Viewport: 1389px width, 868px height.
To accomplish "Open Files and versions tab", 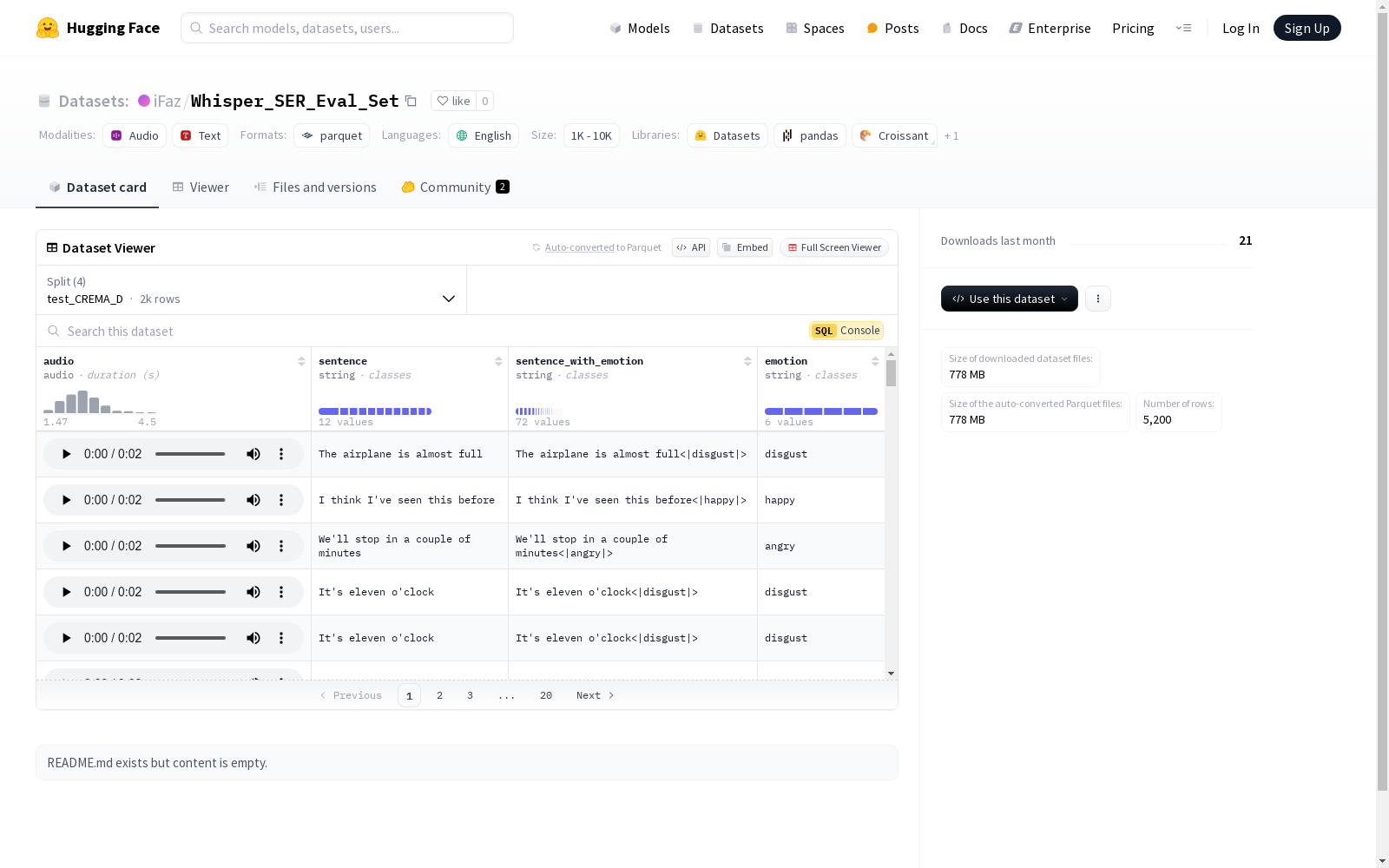I will click(x=315, y=187).
